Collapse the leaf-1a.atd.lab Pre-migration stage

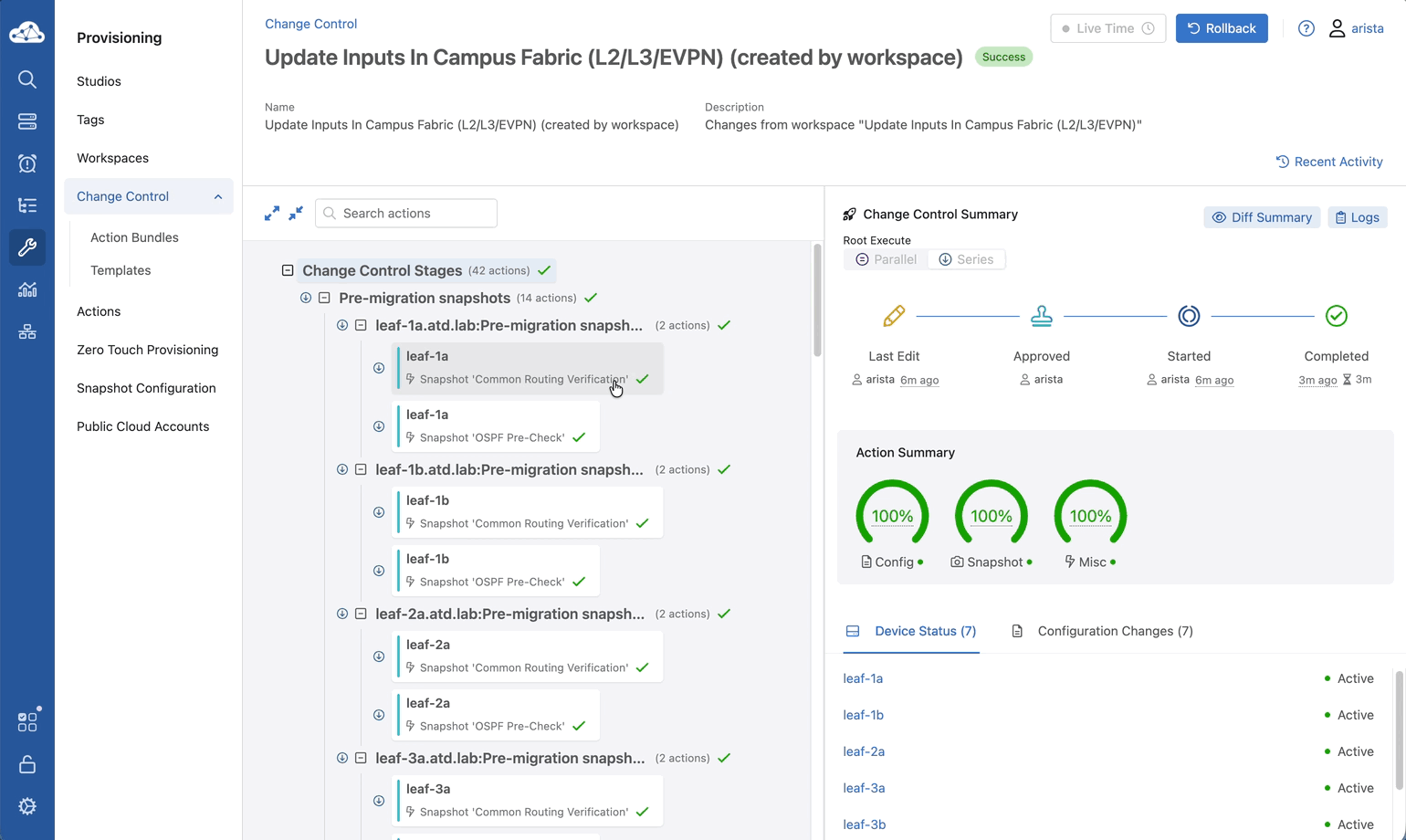coord(361,325)
